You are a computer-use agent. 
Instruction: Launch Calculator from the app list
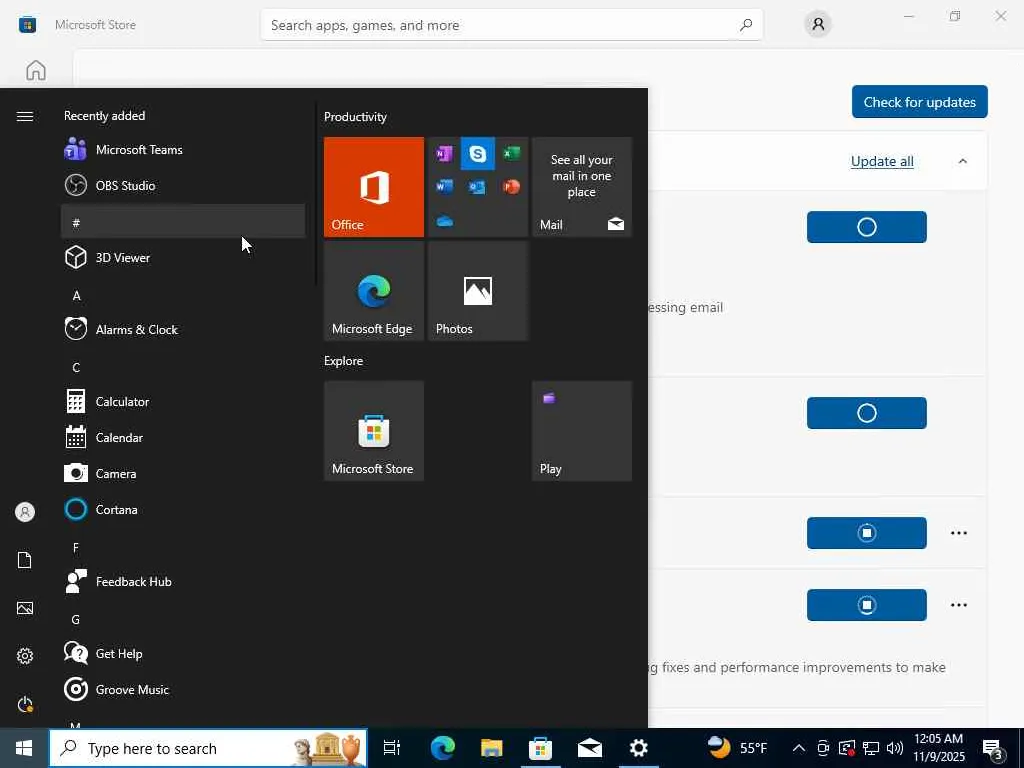pyautogui.click(x=183, y=402)
